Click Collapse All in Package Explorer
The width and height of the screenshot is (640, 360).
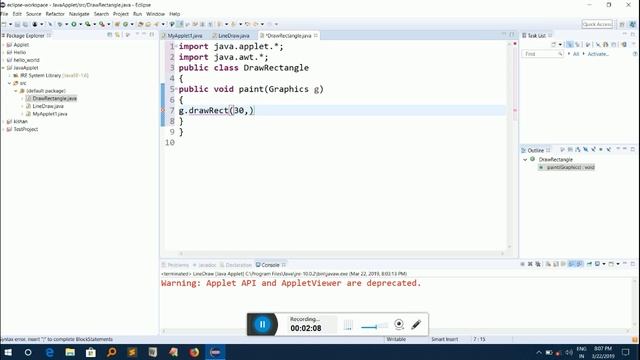110,35
